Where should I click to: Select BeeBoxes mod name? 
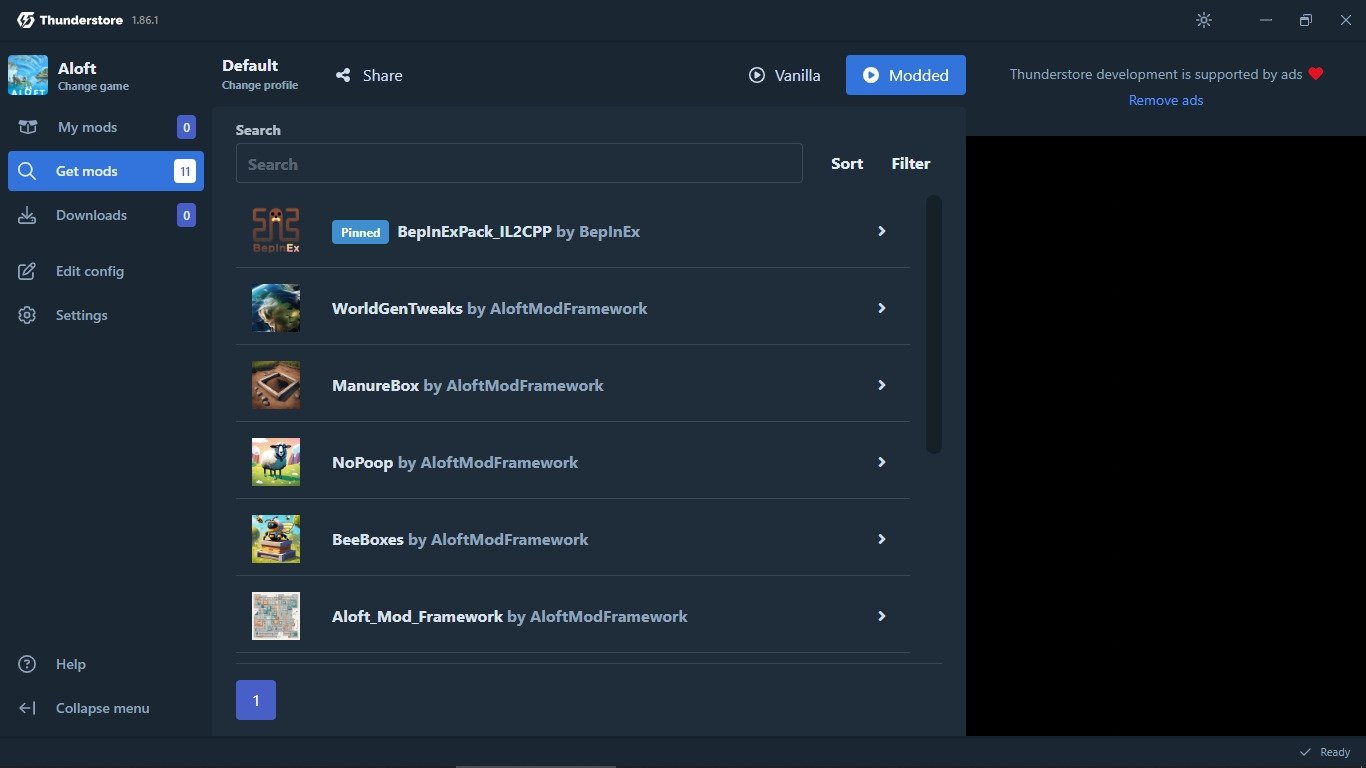pos(368,539)
